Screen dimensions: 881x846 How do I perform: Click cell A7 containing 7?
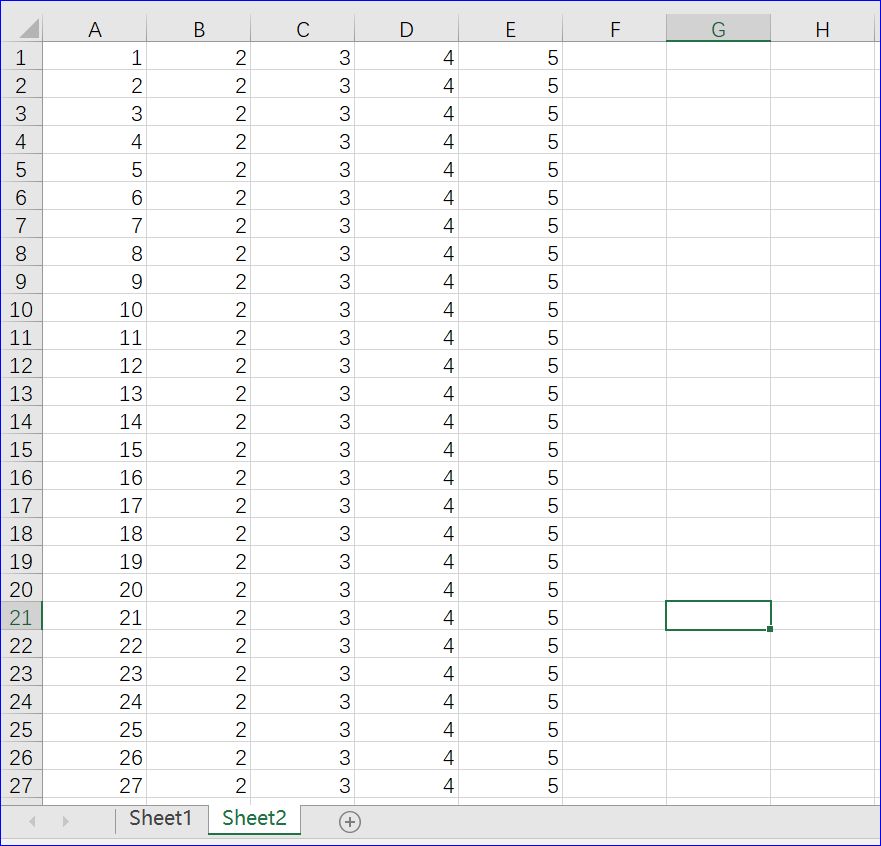(94, 225)
